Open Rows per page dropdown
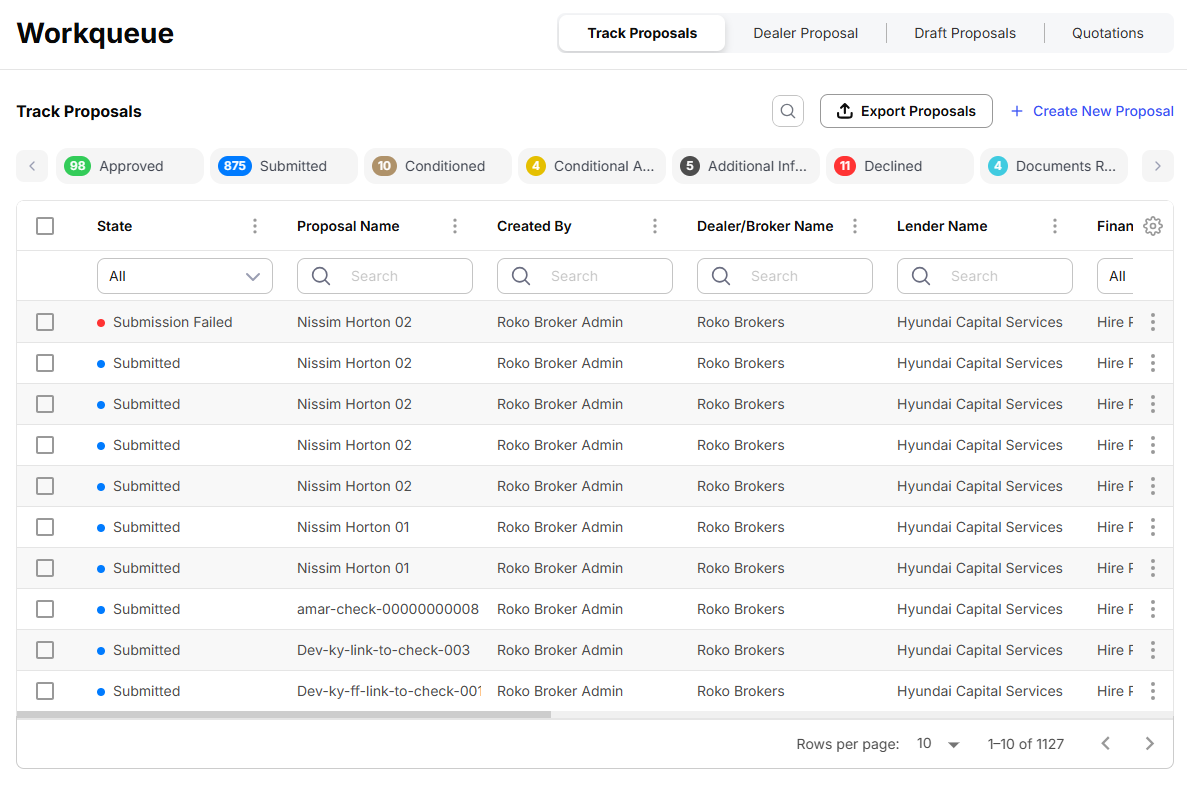 coord(938,744)
